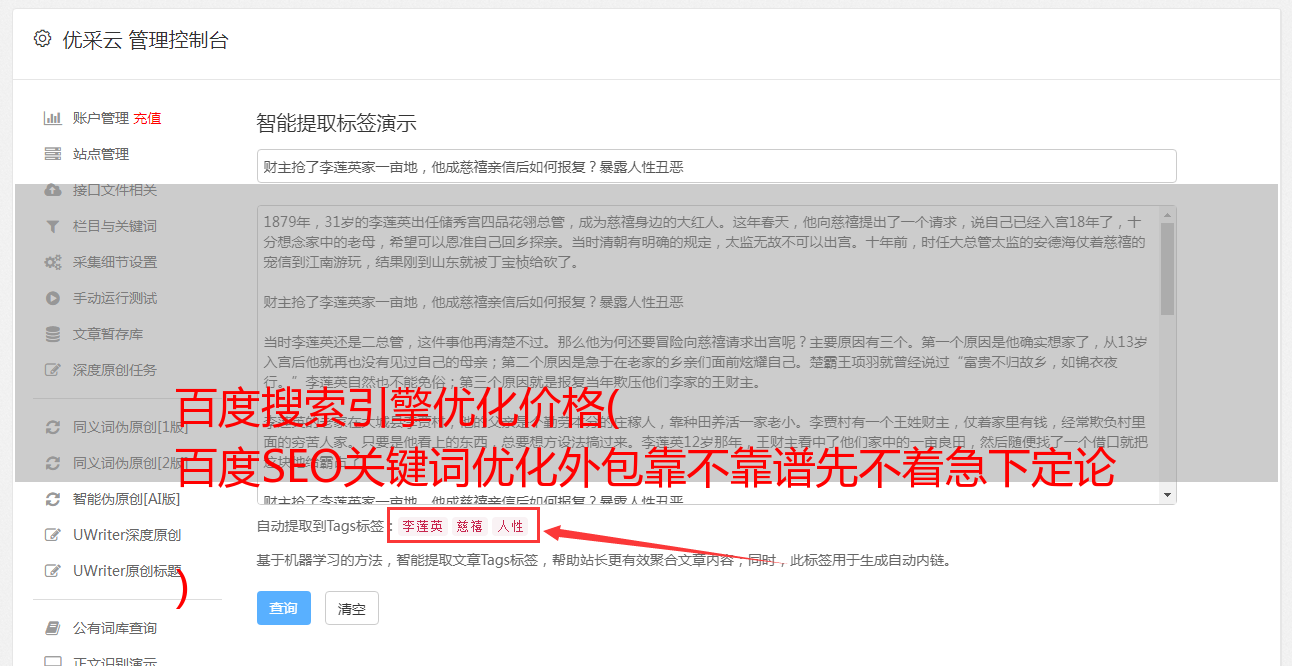Open the 同义词伪原创[1版] menu entry
Screen dimensions: 1292x666
click(130, 427)
